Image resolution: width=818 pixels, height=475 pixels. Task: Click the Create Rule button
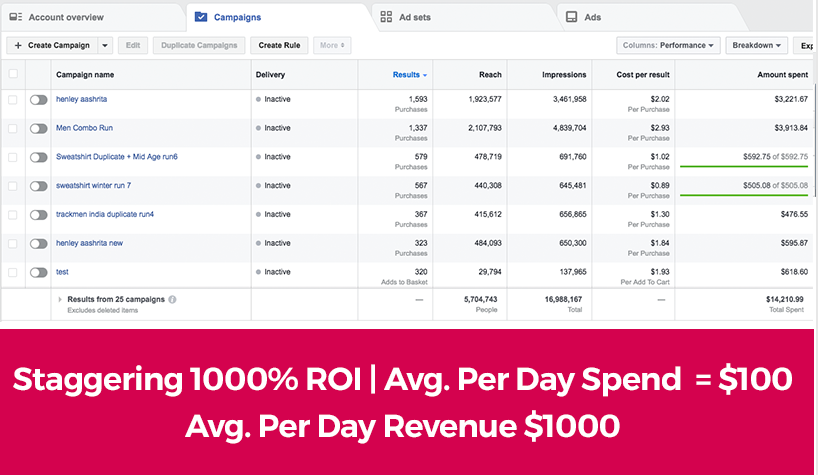click(x=278, y=45)
